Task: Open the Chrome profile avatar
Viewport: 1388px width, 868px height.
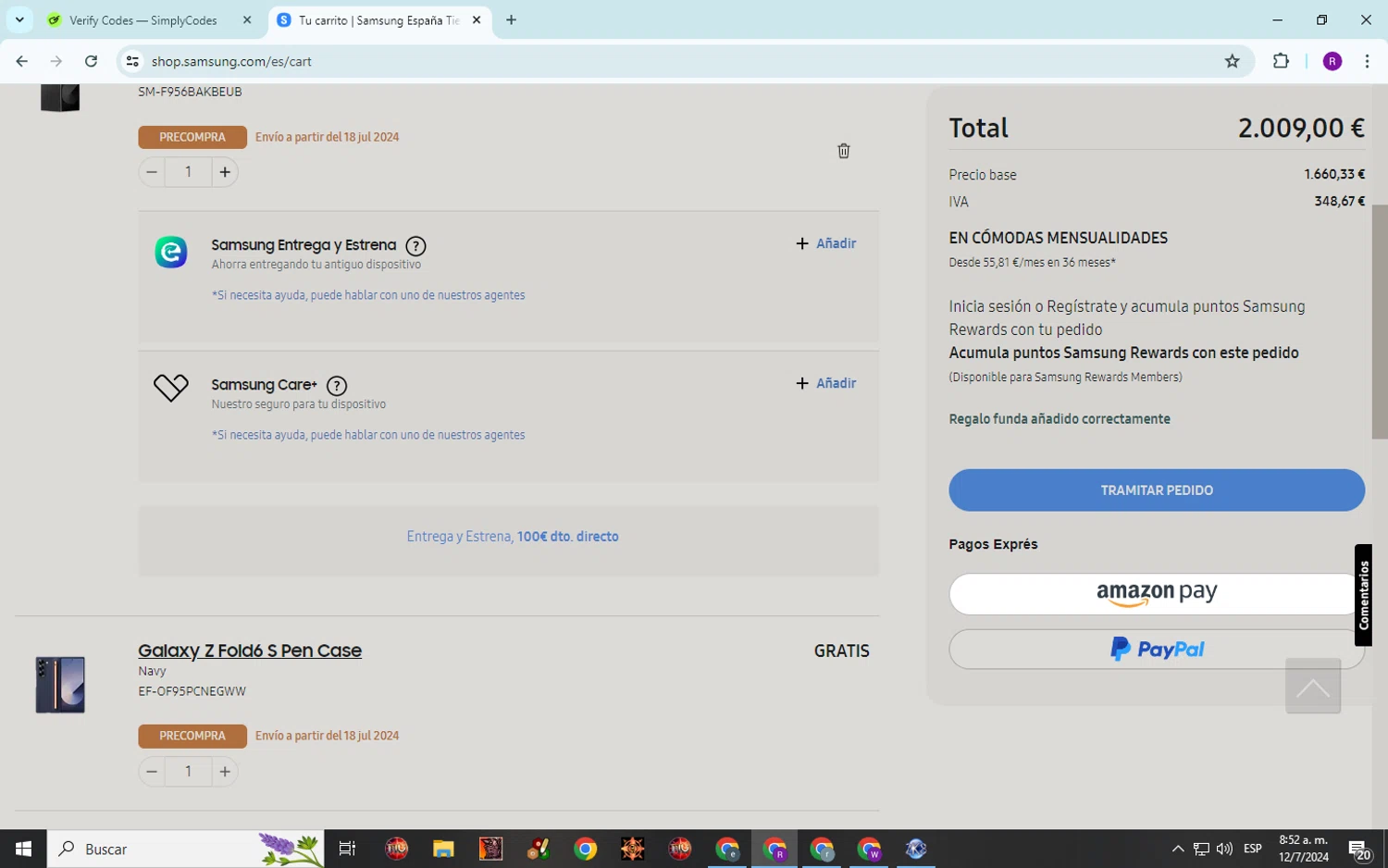Action: (x=1332, y=61)
